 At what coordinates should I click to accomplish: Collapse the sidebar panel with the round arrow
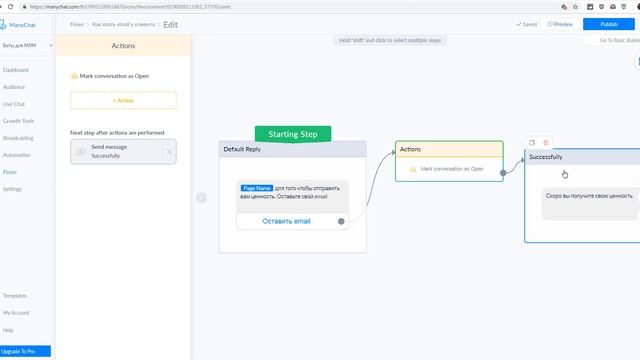(201, 198)
